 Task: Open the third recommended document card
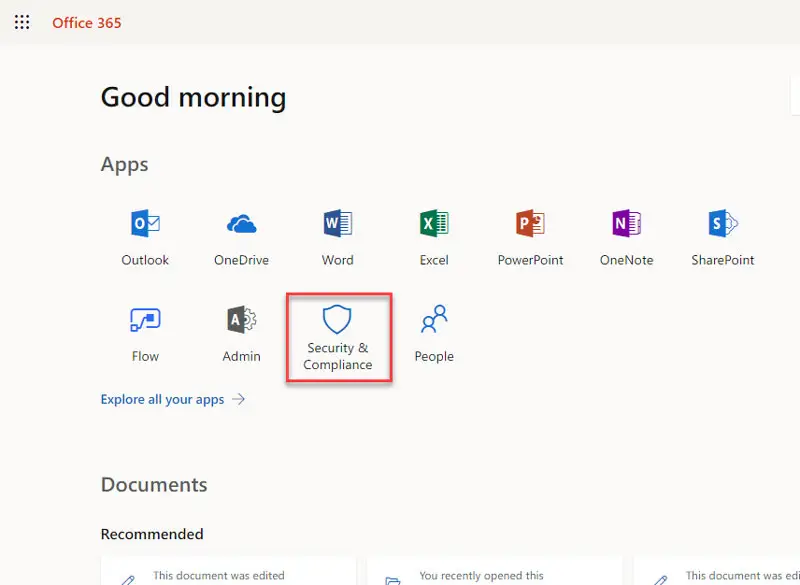[720, 572]
